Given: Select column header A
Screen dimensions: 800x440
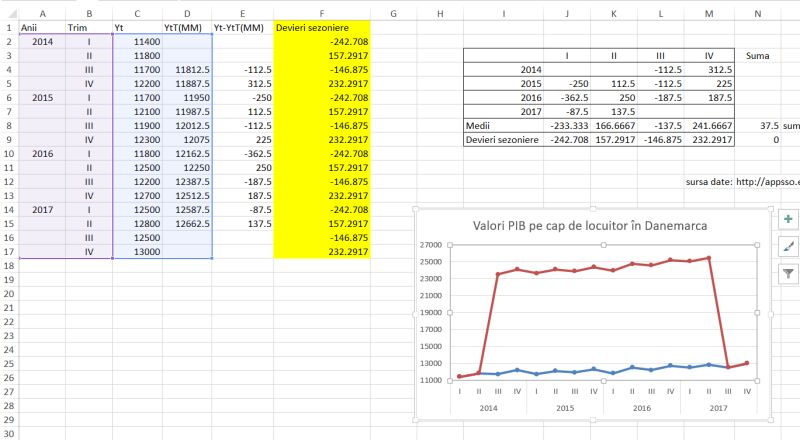Looking at the screenshot, I should [42, 14].
